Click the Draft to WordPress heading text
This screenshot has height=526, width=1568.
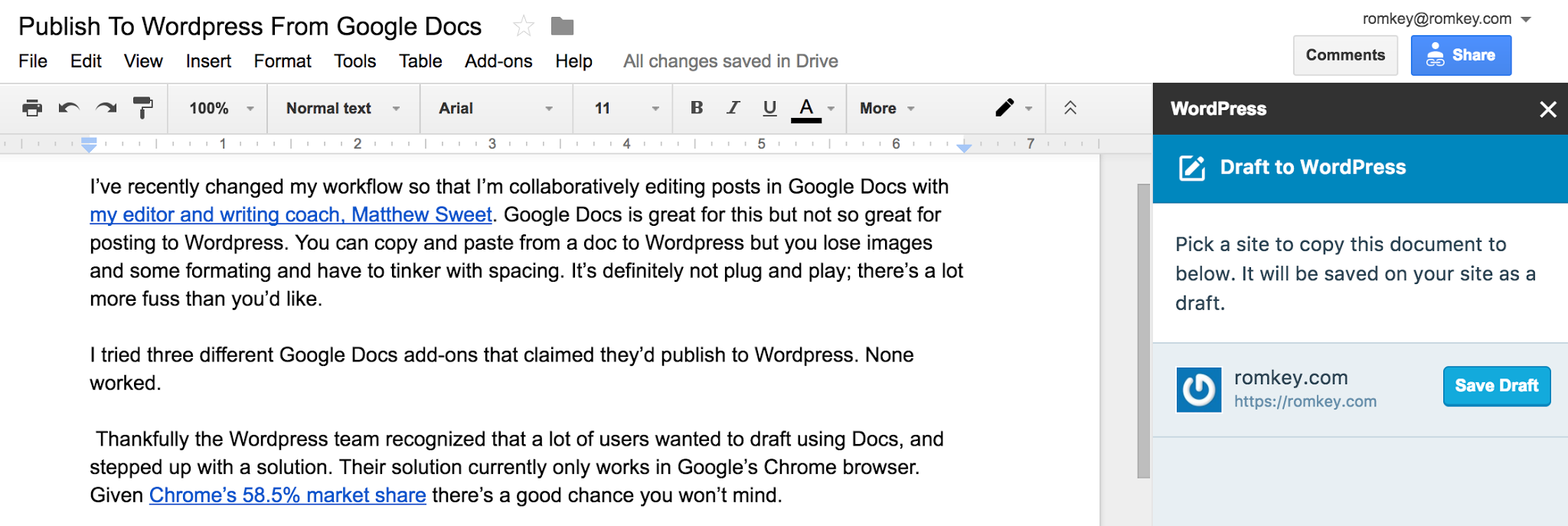pyautogui.click(x=1313, y=167)
